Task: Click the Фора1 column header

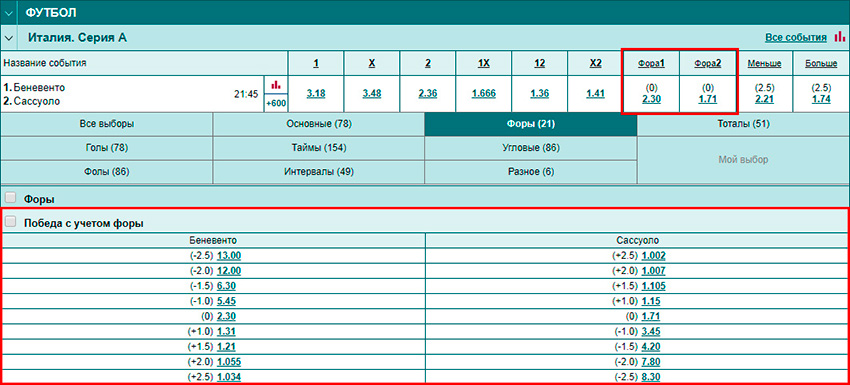Action: point(651,63)
